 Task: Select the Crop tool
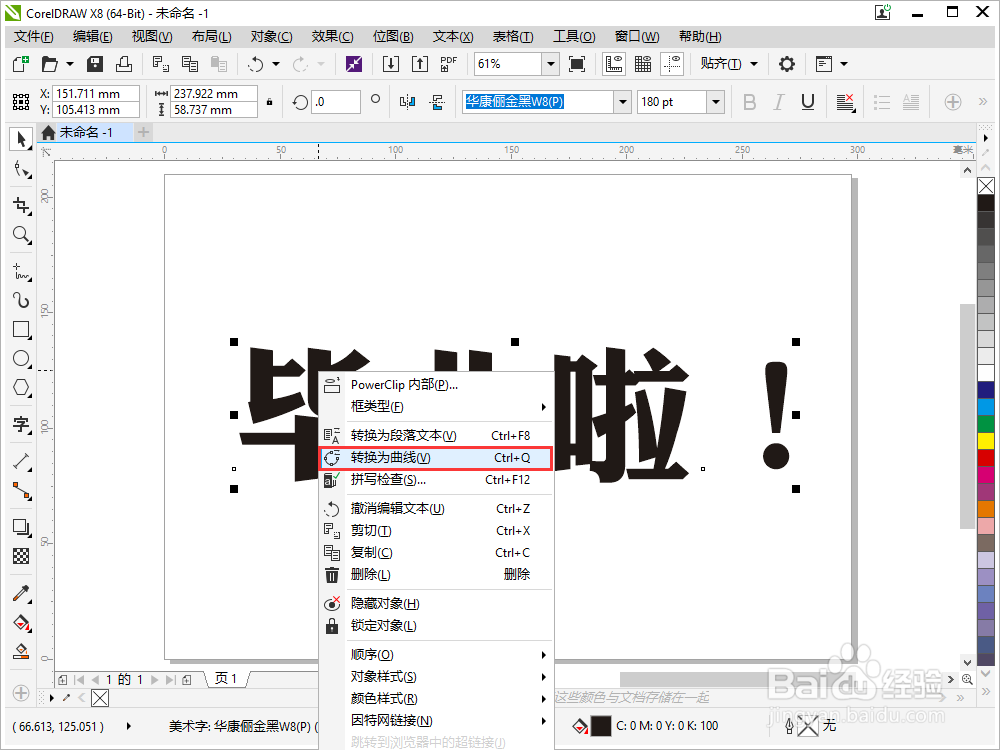(x=21, y=205)
